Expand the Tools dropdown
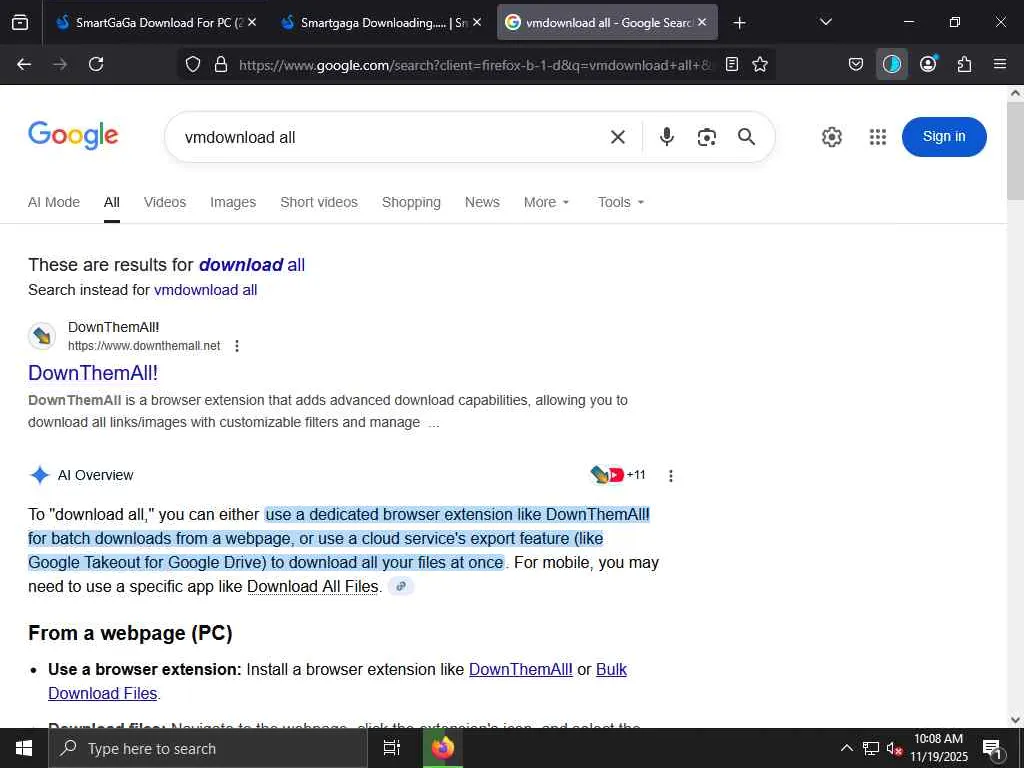1024x768 pixels. coord(621,202)
